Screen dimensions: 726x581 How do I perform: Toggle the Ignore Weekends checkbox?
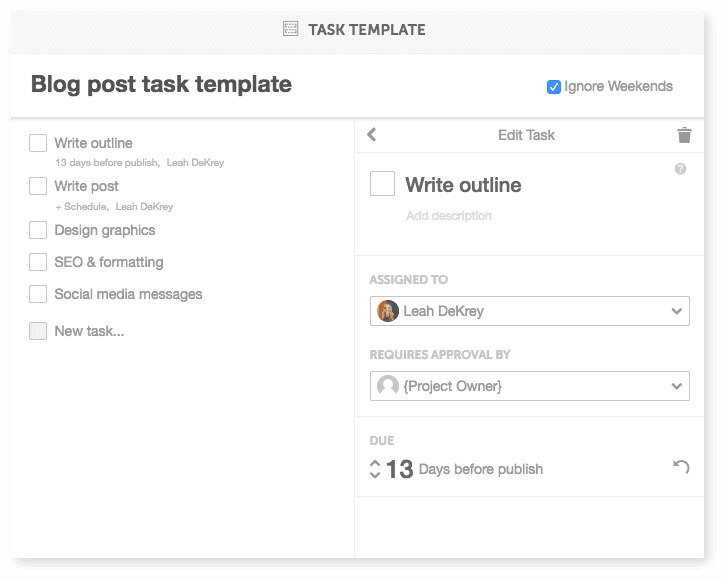tap(554, 87)
